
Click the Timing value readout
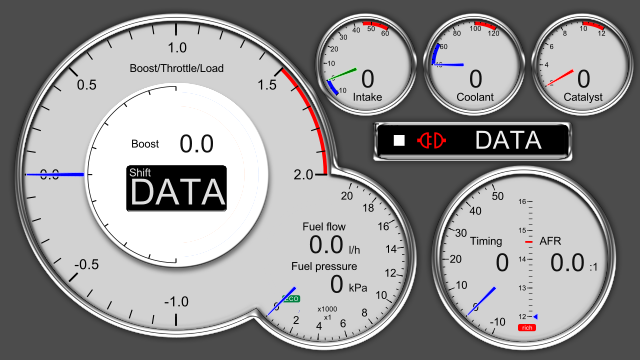(x=502, y=262)
